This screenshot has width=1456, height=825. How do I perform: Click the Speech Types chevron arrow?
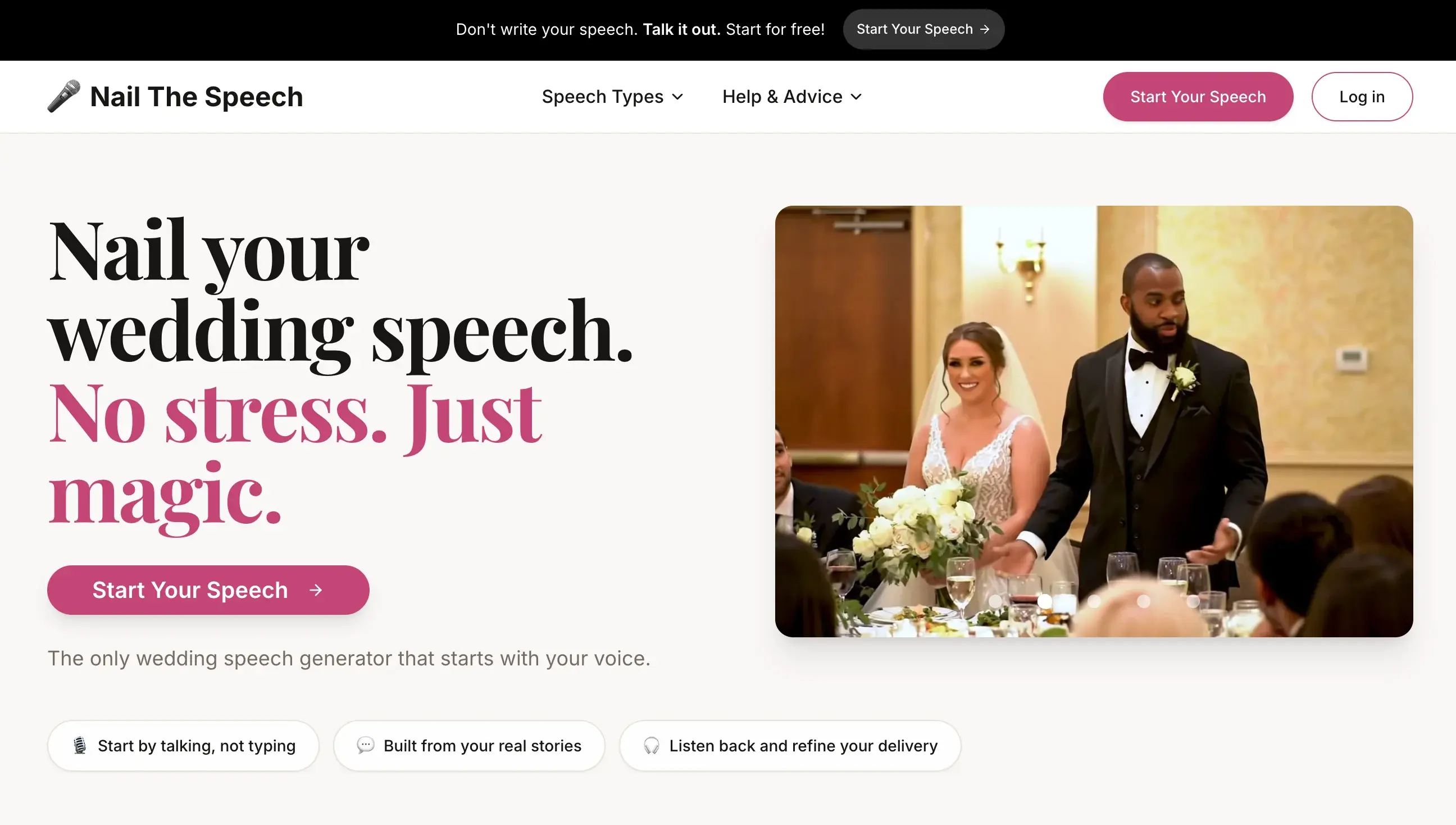click(677, 97)
